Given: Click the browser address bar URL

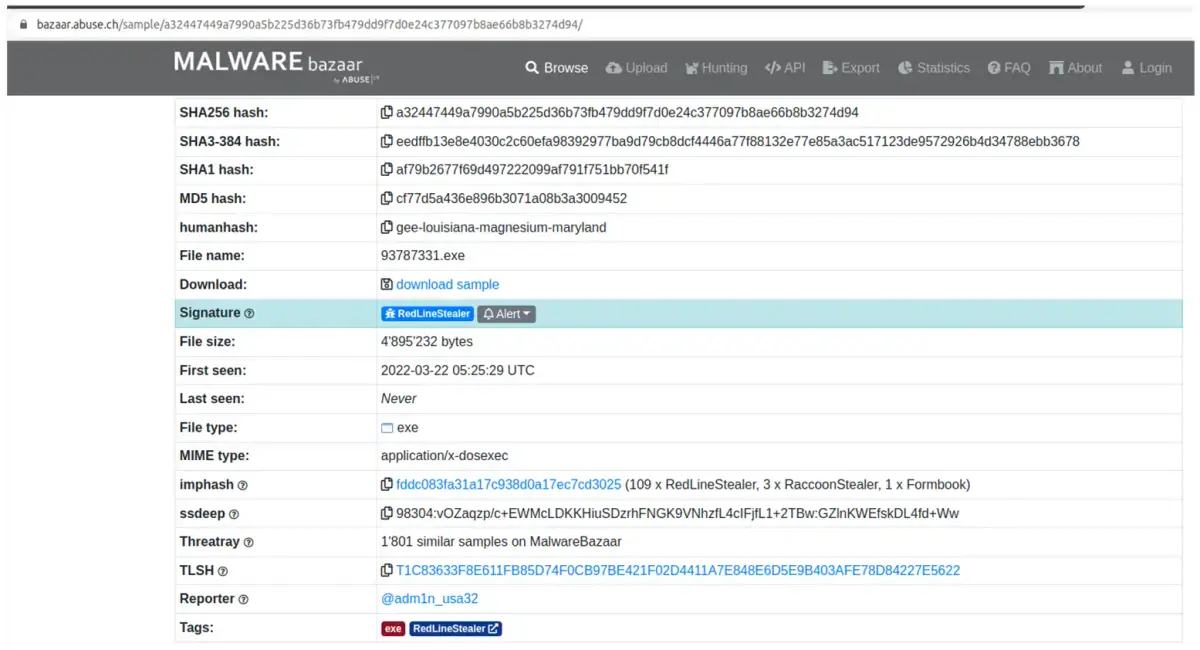Looking at the screenshot, I should (x=309, y=24).
